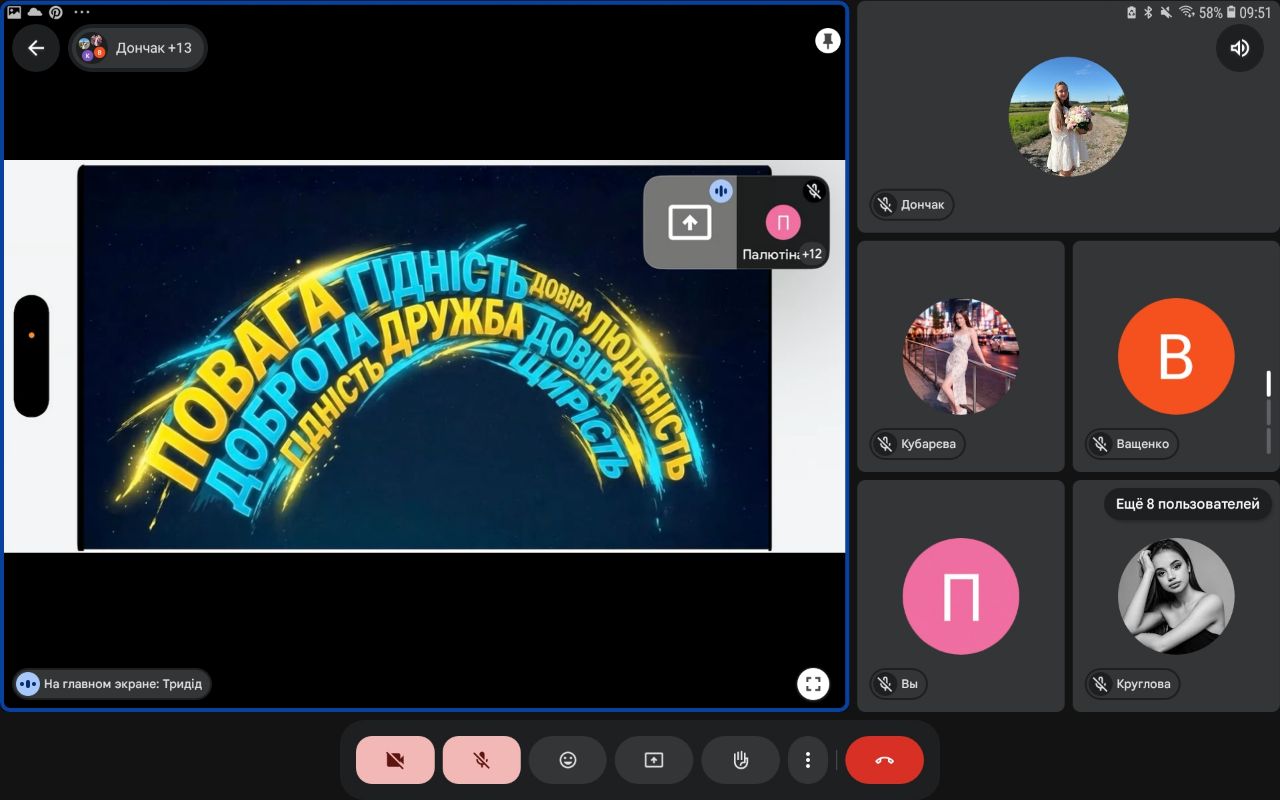Unpin the main screen via pin icon
The height and width of the screenshot is (800, 1280).
(827, 41)
